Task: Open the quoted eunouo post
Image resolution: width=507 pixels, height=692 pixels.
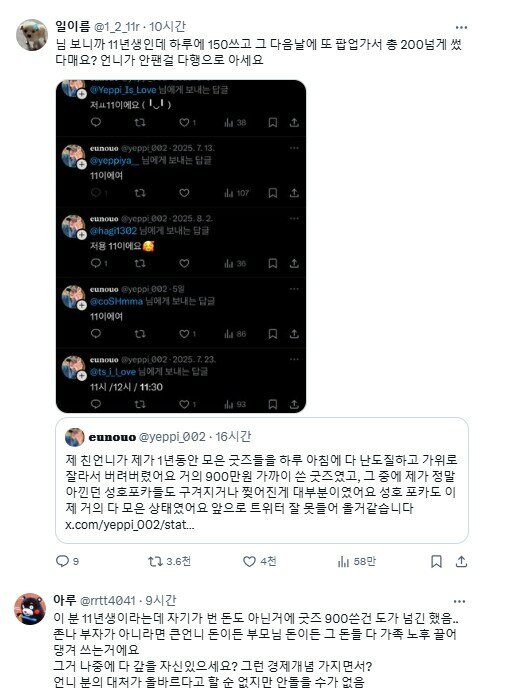Action: click(x=262, y=480)
